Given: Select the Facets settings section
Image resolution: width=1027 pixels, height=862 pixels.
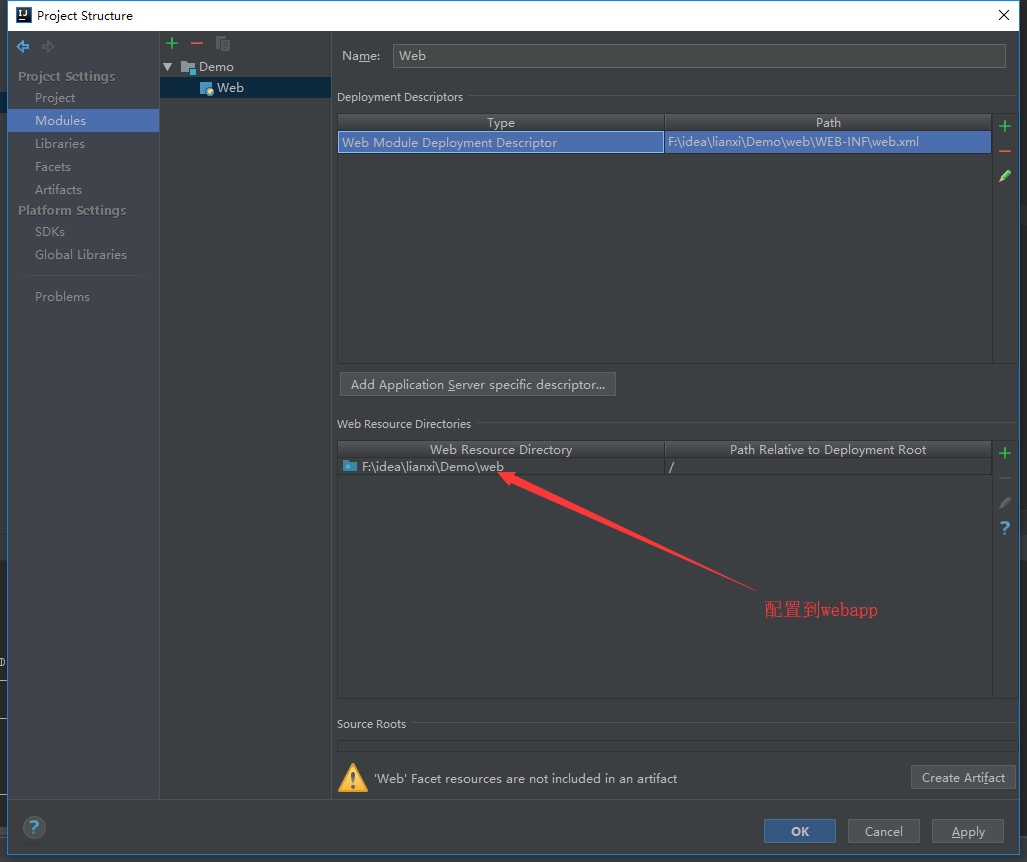Looking at the screenshot, I should [x=53, y=167].
